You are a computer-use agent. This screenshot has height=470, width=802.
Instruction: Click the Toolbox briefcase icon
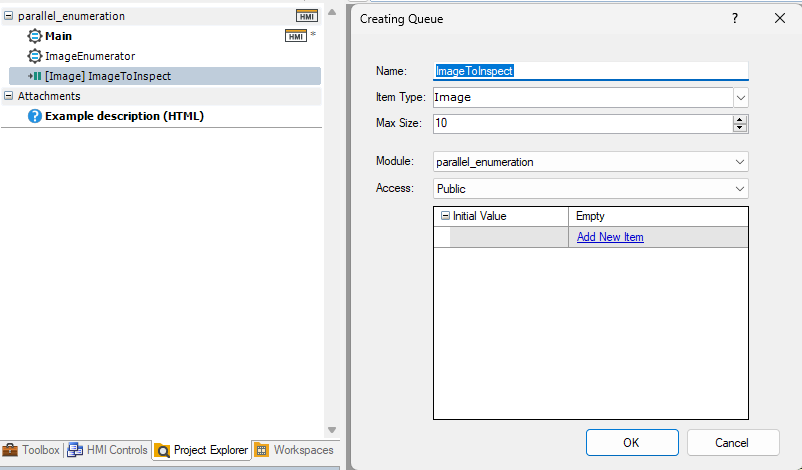point(10,450)
